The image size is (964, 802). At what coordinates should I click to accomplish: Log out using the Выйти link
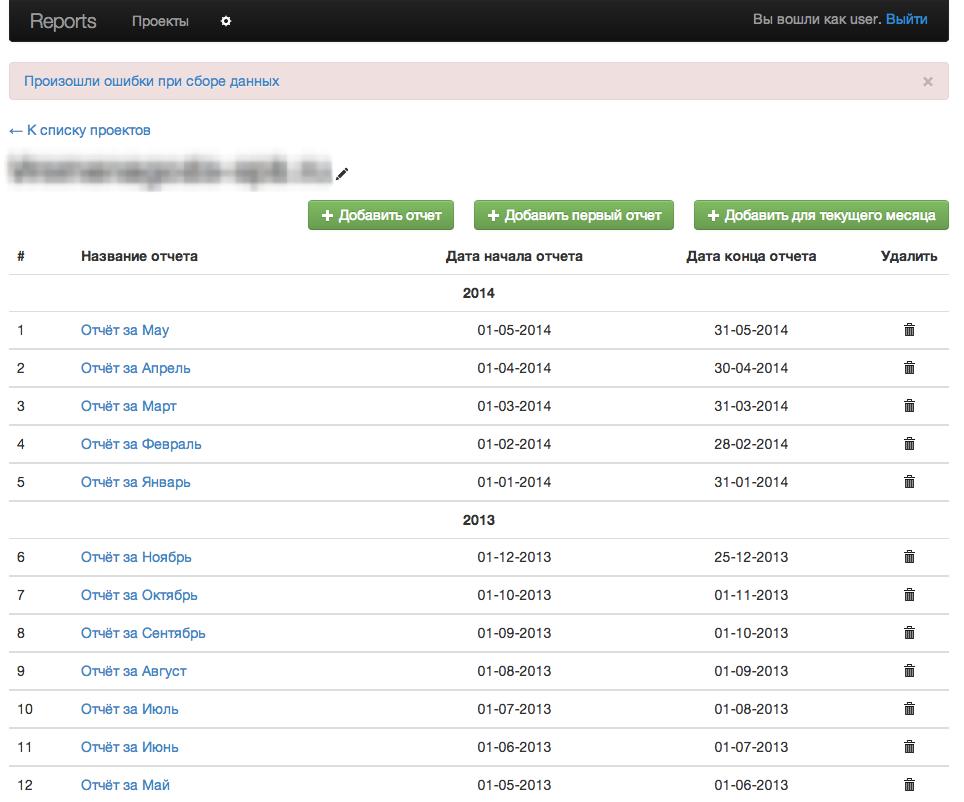click(906, 19)
